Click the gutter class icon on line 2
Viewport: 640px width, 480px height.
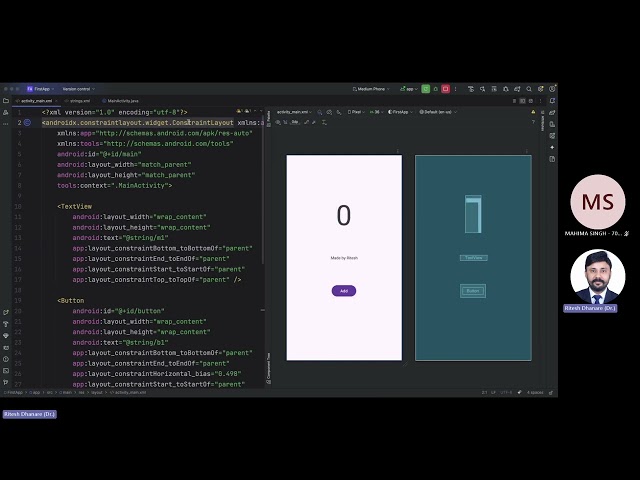[27, 122]
